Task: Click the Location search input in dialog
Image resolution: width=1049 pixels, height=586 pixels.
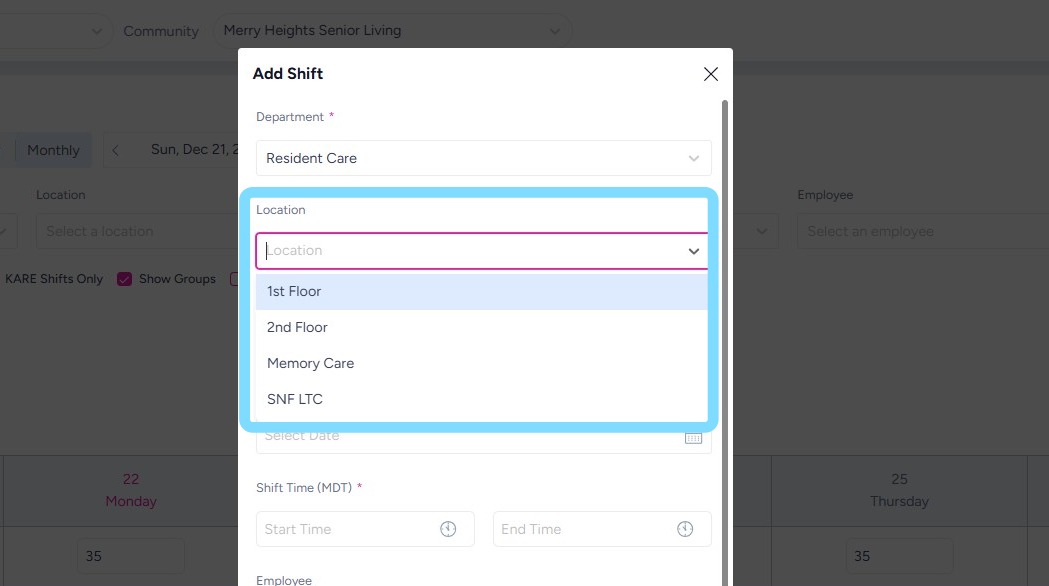Action: (470, 251)
